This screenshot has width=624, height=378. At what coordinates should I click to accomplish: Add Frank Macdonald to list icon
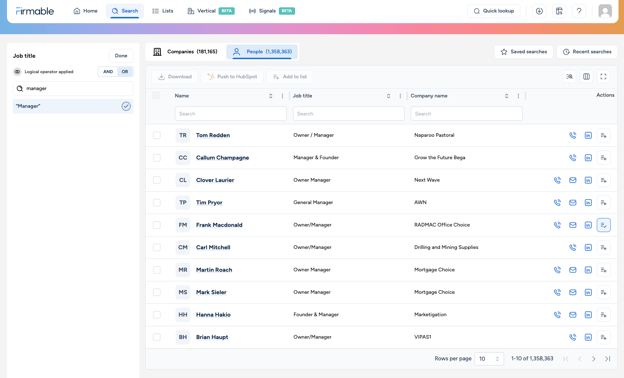(604, 225)
